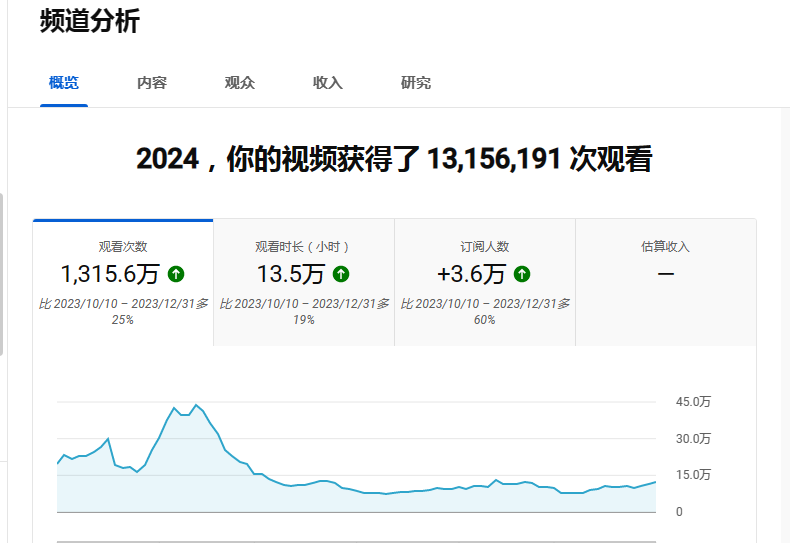
Task: Click the green up arrow beside 13.5万
Action: 341,274
